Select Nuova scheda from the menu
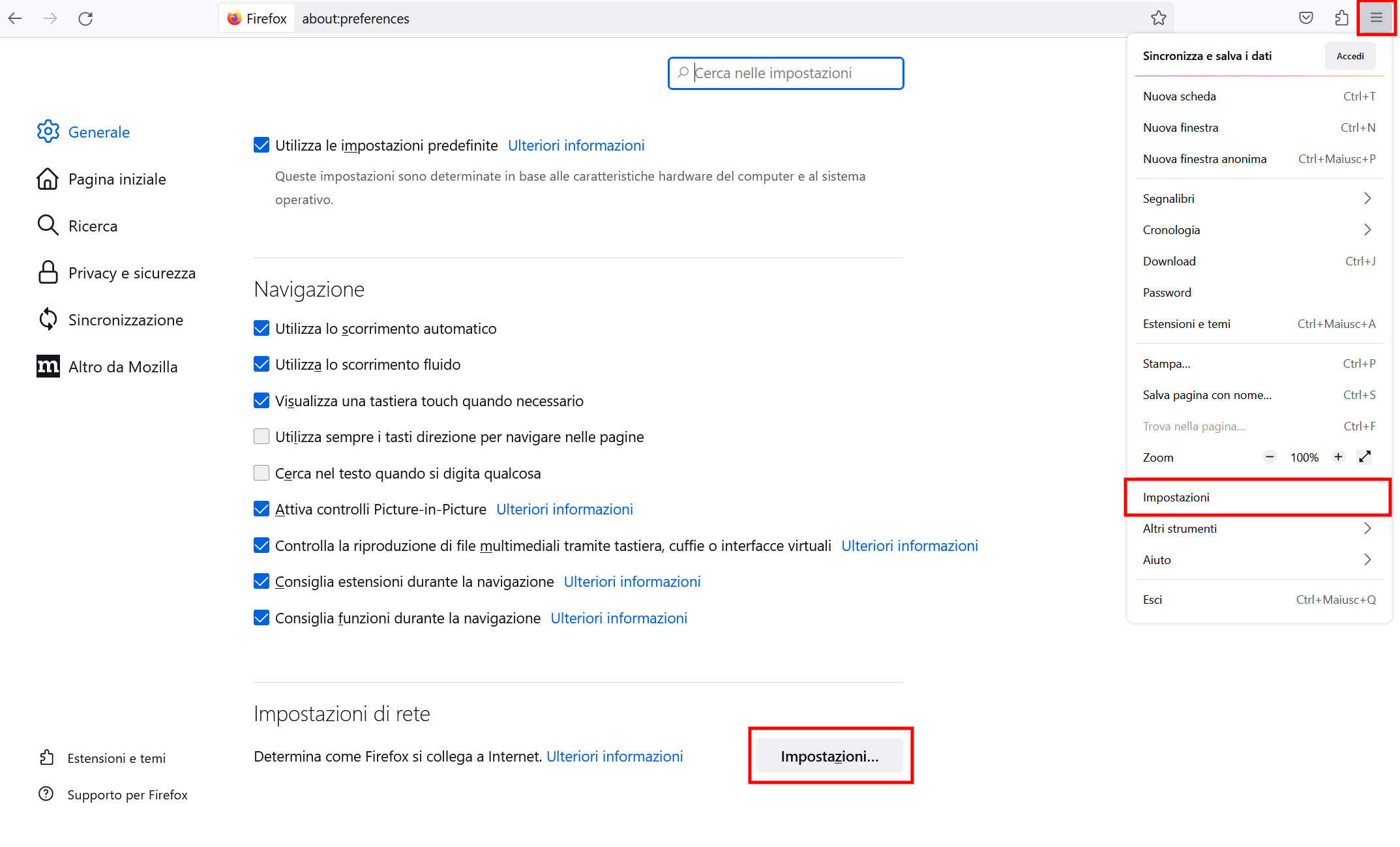Image resolution: width=1400 pixels, height=847 pixels. 1179,96
